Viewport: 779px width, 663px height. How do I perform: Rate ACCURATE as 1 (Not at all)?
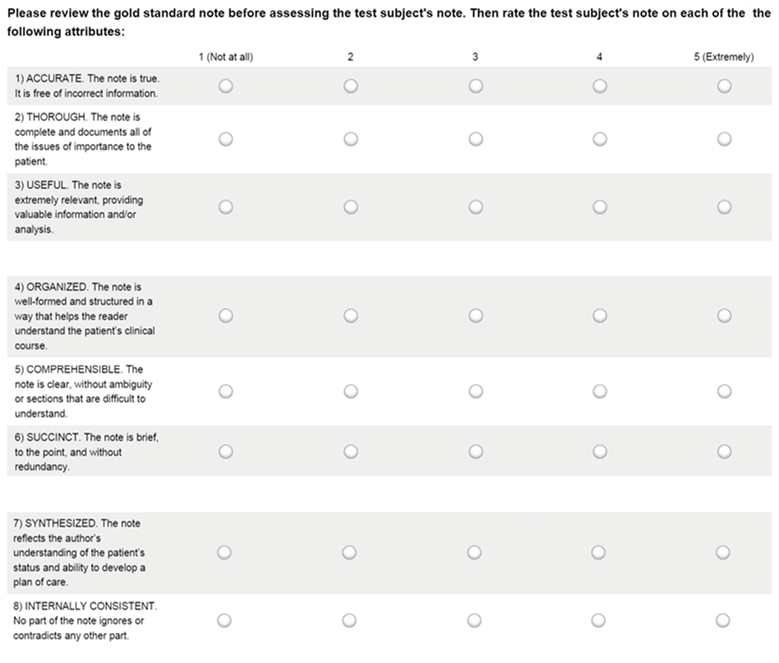(x=225, y=87)
